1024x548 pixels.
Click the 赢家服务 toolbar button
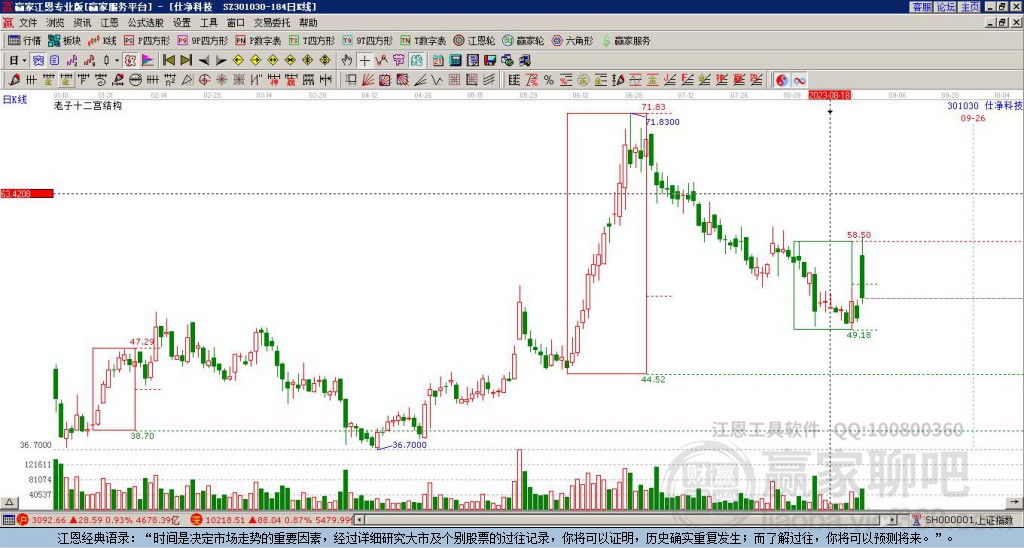point(626,40)
